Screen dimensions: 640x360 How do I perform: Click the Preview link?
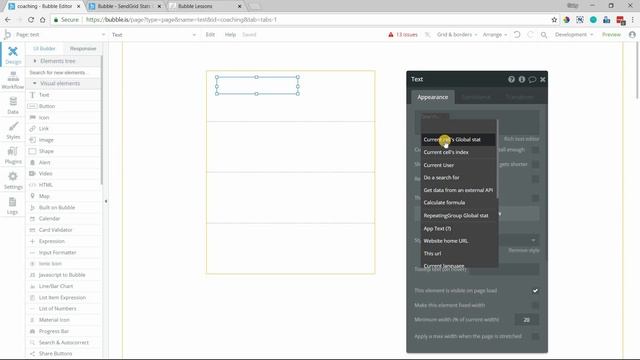point(611,35)
